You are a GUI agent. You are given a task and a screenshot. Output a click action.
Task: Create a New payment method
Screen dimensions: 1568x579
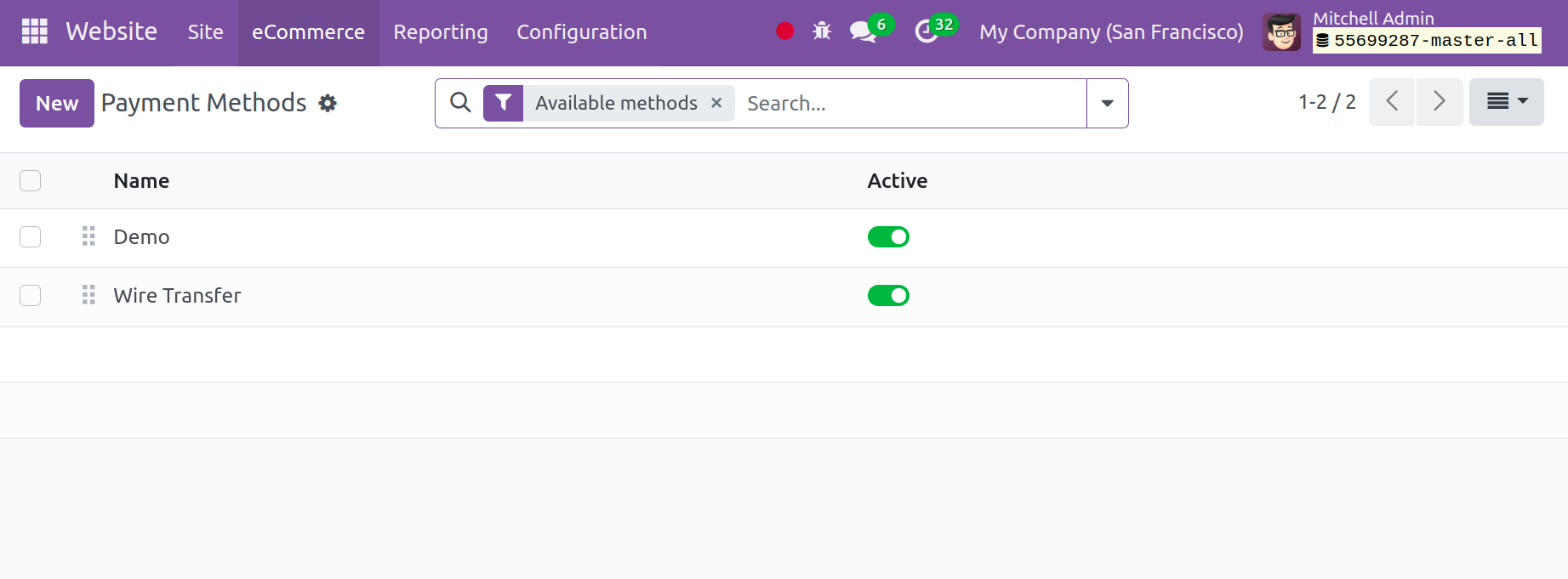(x=57, y=103)
